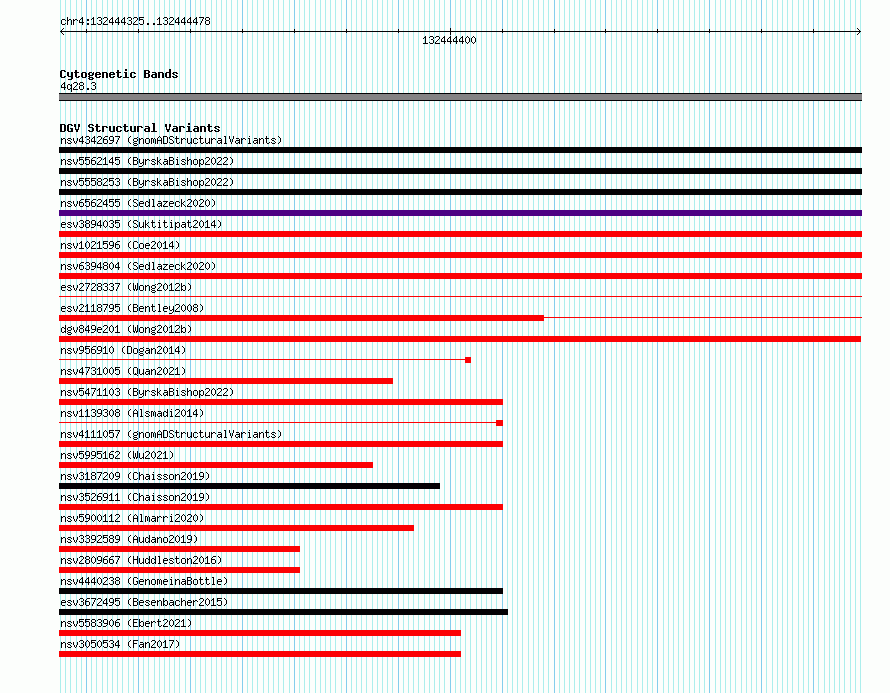Click the dgv849e201 (Wong2012b) label
Screen dimensions: 890x693
pyautogui.click(x=126, y=329)
